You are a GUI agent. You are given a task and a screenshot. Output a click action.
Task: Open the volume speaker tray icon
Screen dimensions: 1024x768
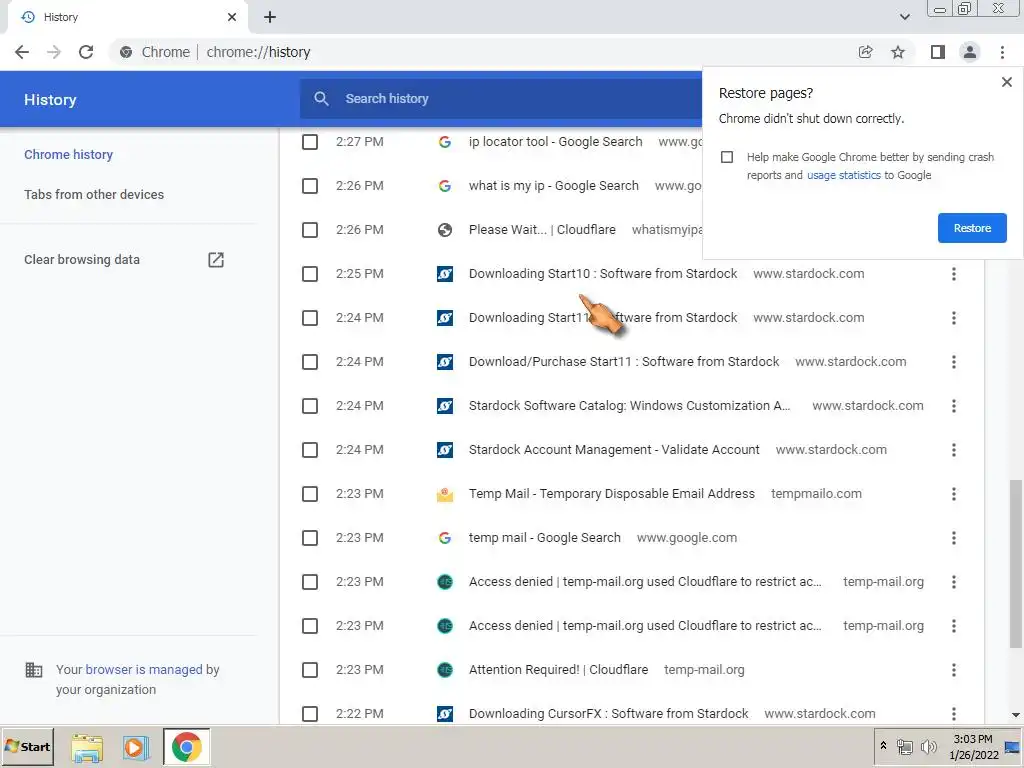[928, 746]
